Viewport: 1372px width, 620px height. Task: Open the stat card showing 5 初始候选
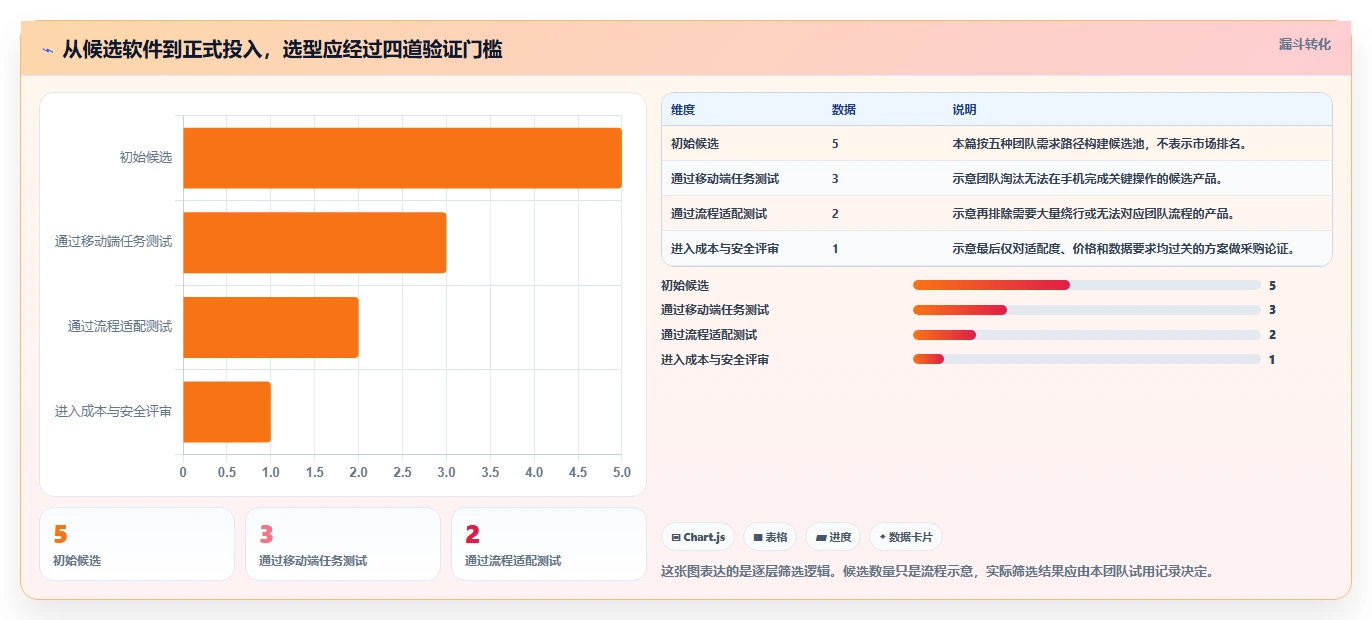point(137,544)
